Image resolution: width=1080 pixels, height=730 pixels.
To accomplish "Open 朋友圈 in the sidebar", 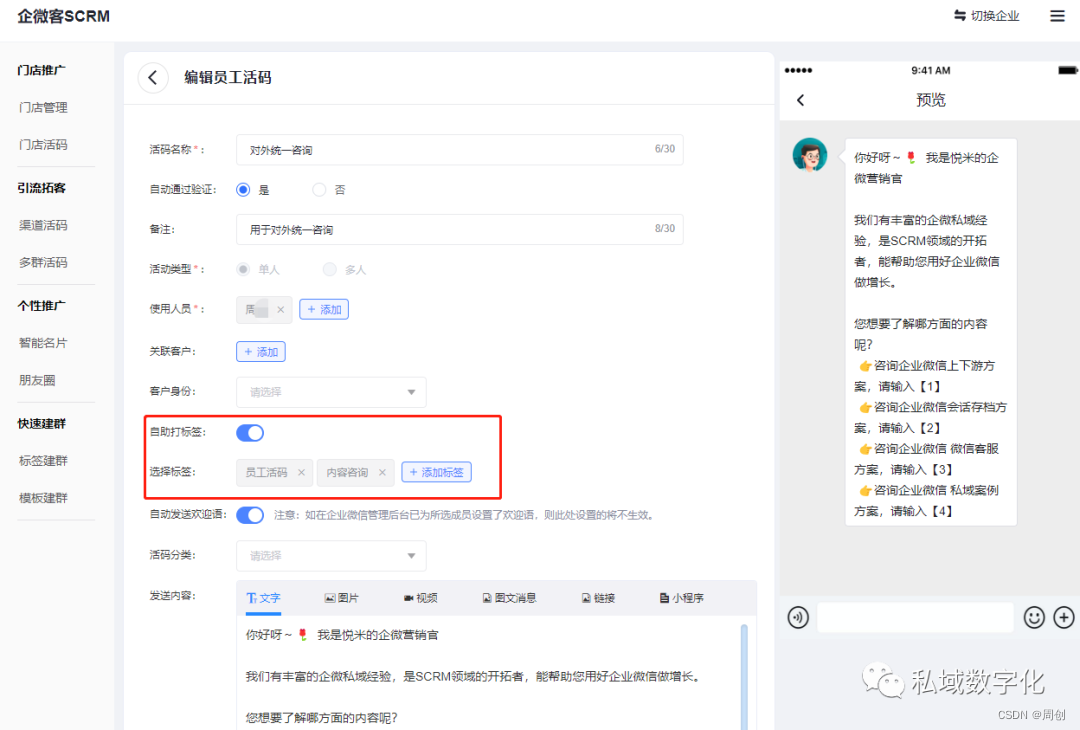I will [x=37, y=380].
